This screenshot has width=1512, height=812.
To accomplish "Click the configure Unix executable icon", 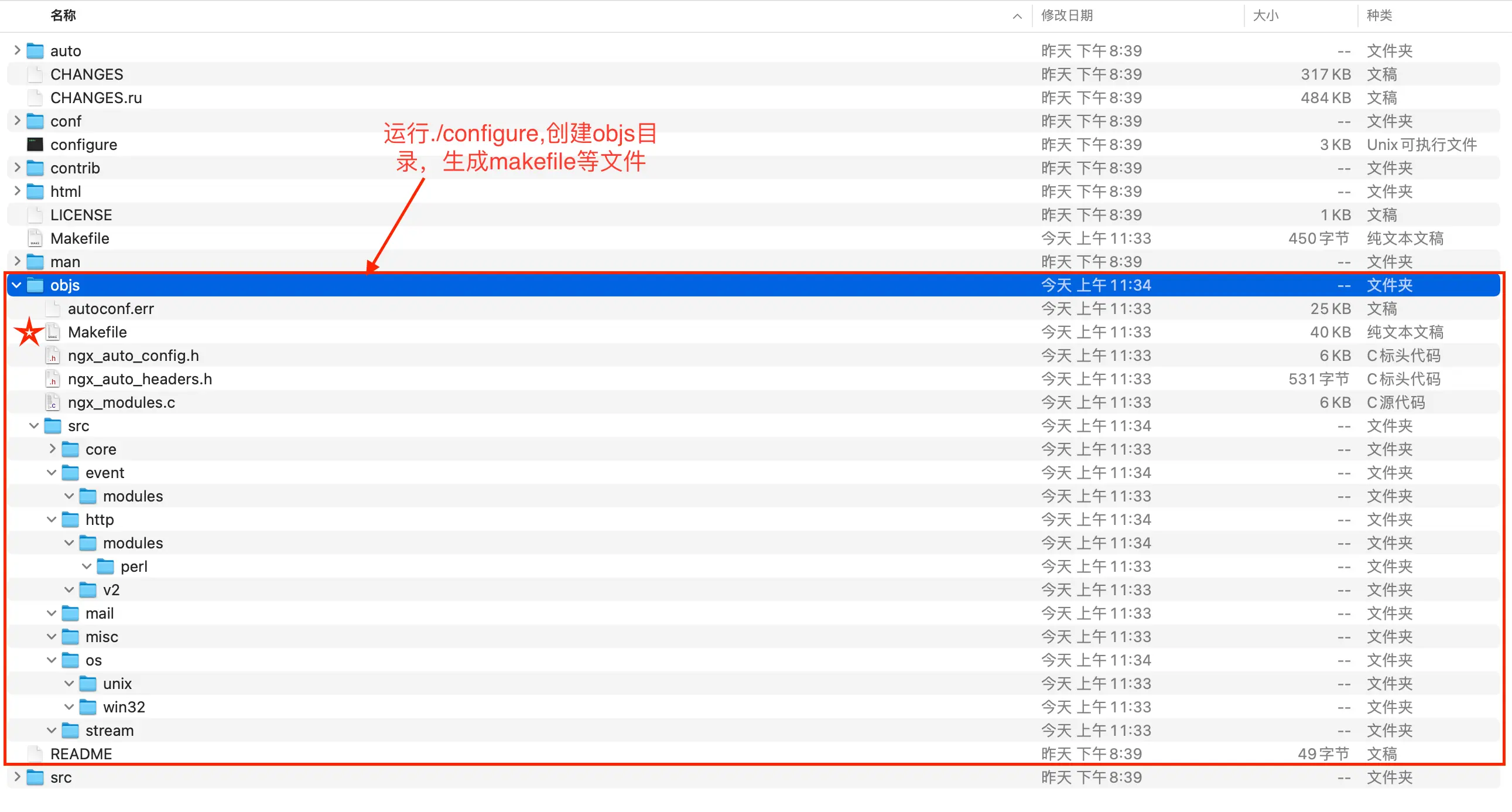I will tap(35, 145).
